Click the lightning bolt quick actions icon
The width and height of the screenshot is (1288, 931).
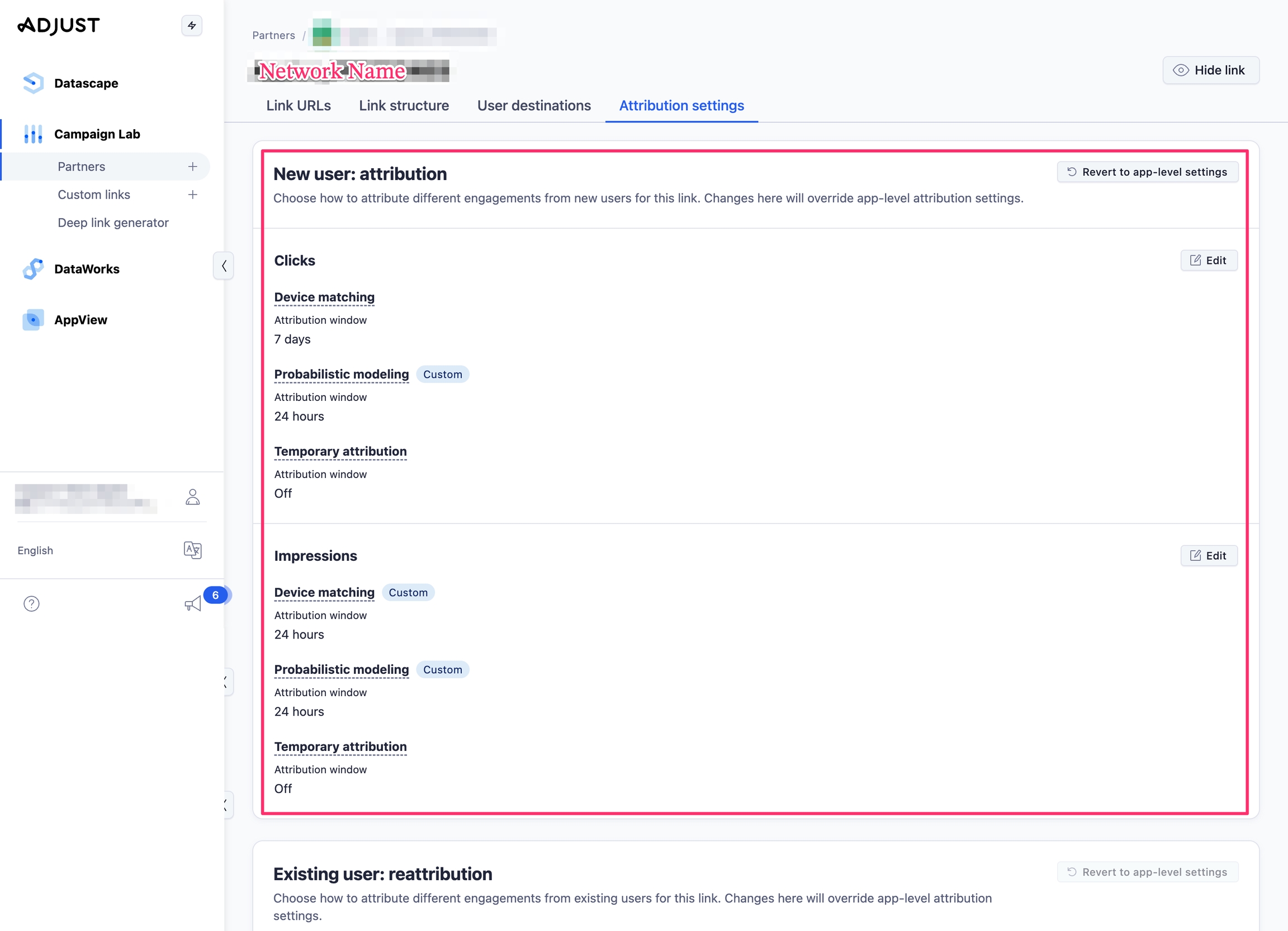pyautogui.click(x=191, y=26)
